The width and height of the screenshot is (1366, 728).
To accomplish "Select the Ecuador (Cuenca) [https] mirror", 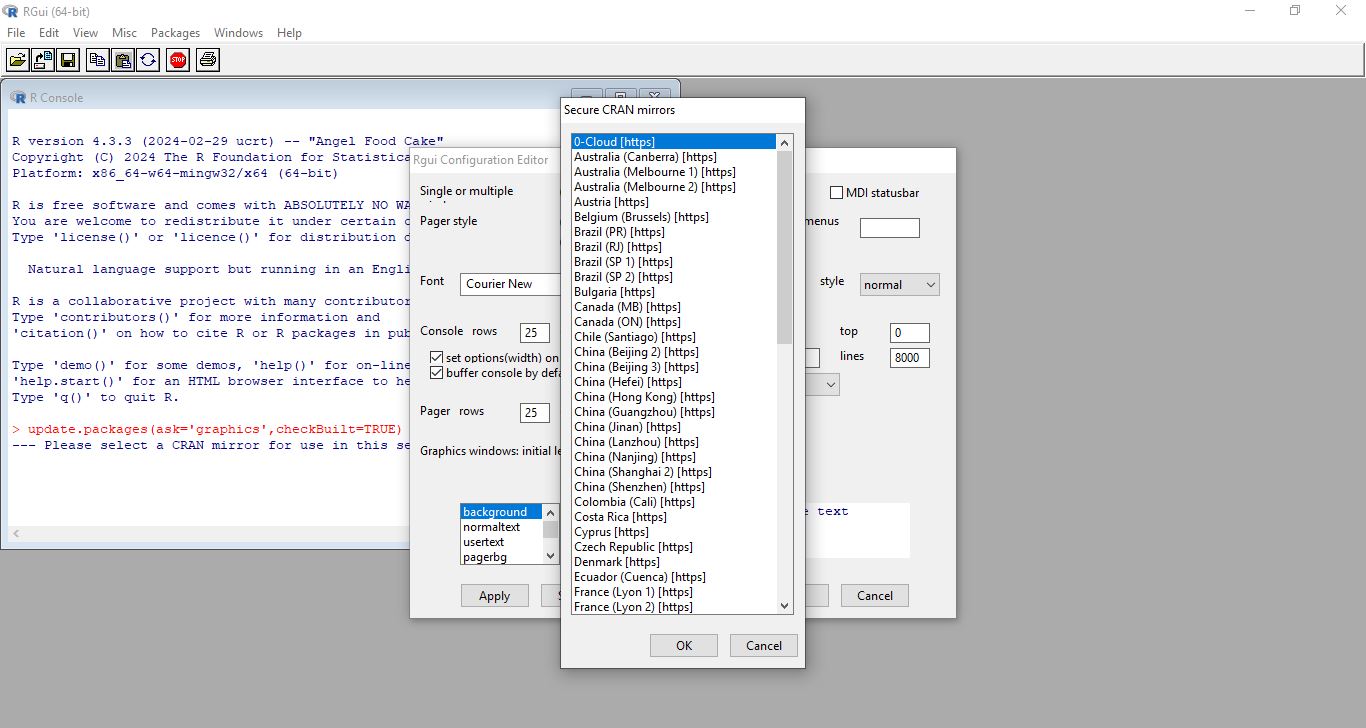I will coord(674,577).
